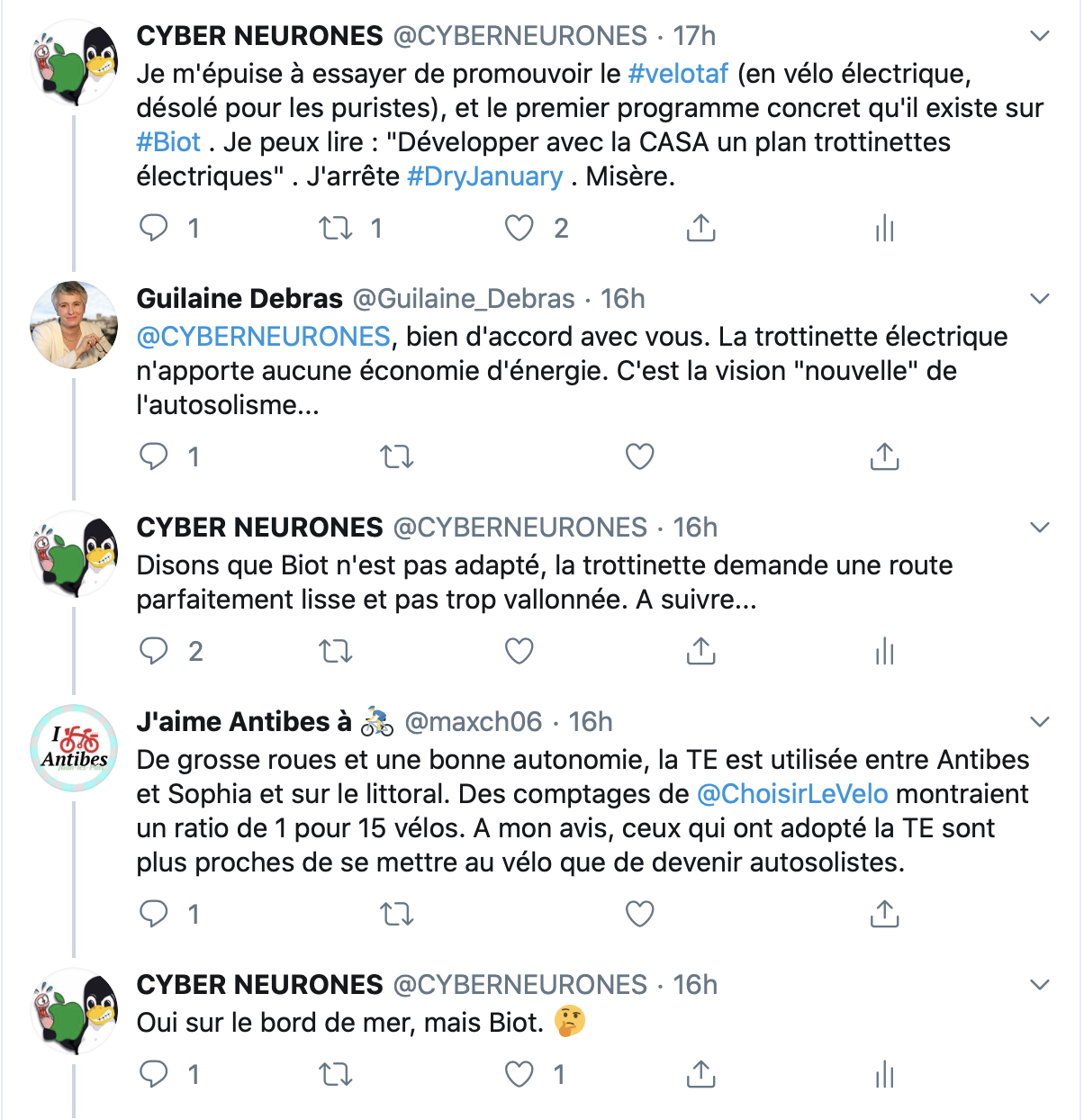Image resolution: width=1084 pixels, height=1120 pixels.
Task: Open the chevron menu on the first tweet
Action: tap(1040, 36)
